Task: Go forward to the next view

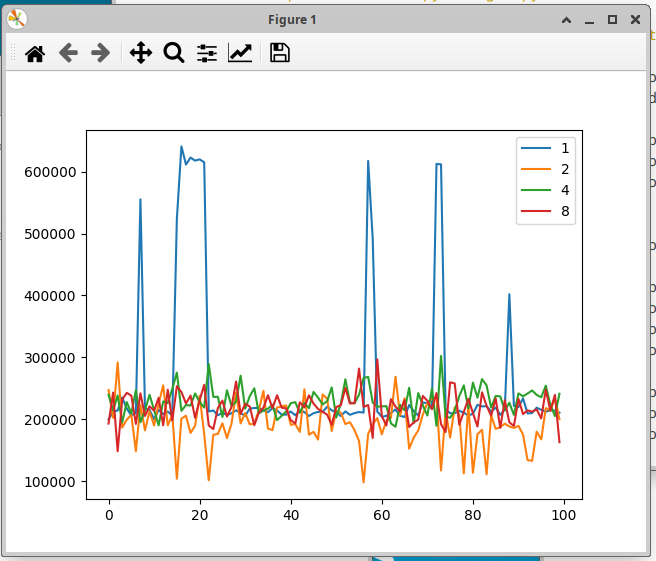Action: [100, 54]
